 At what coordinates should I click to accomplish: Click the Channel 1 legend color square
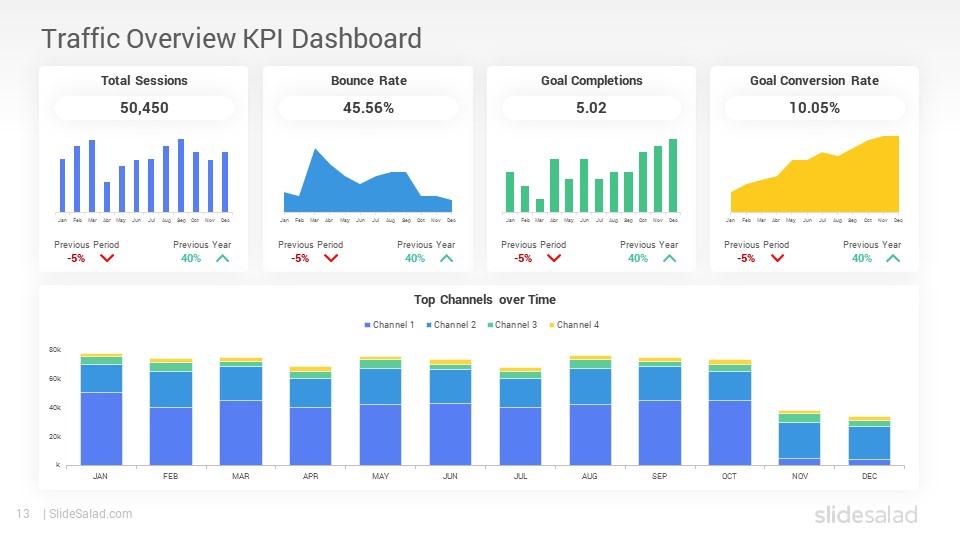tap(367, 325)
